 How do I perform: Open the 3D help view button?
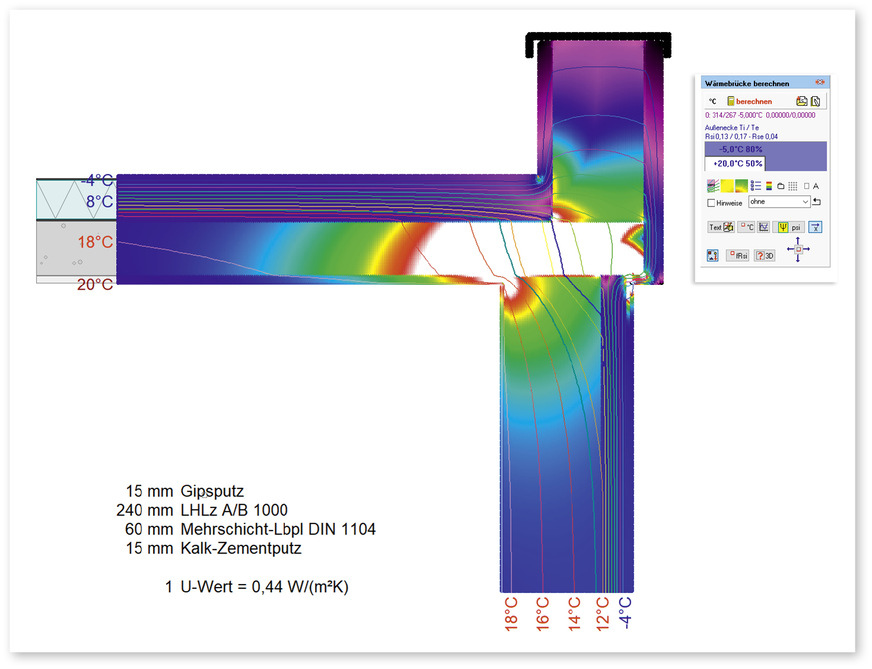click(x=766, y=255)
